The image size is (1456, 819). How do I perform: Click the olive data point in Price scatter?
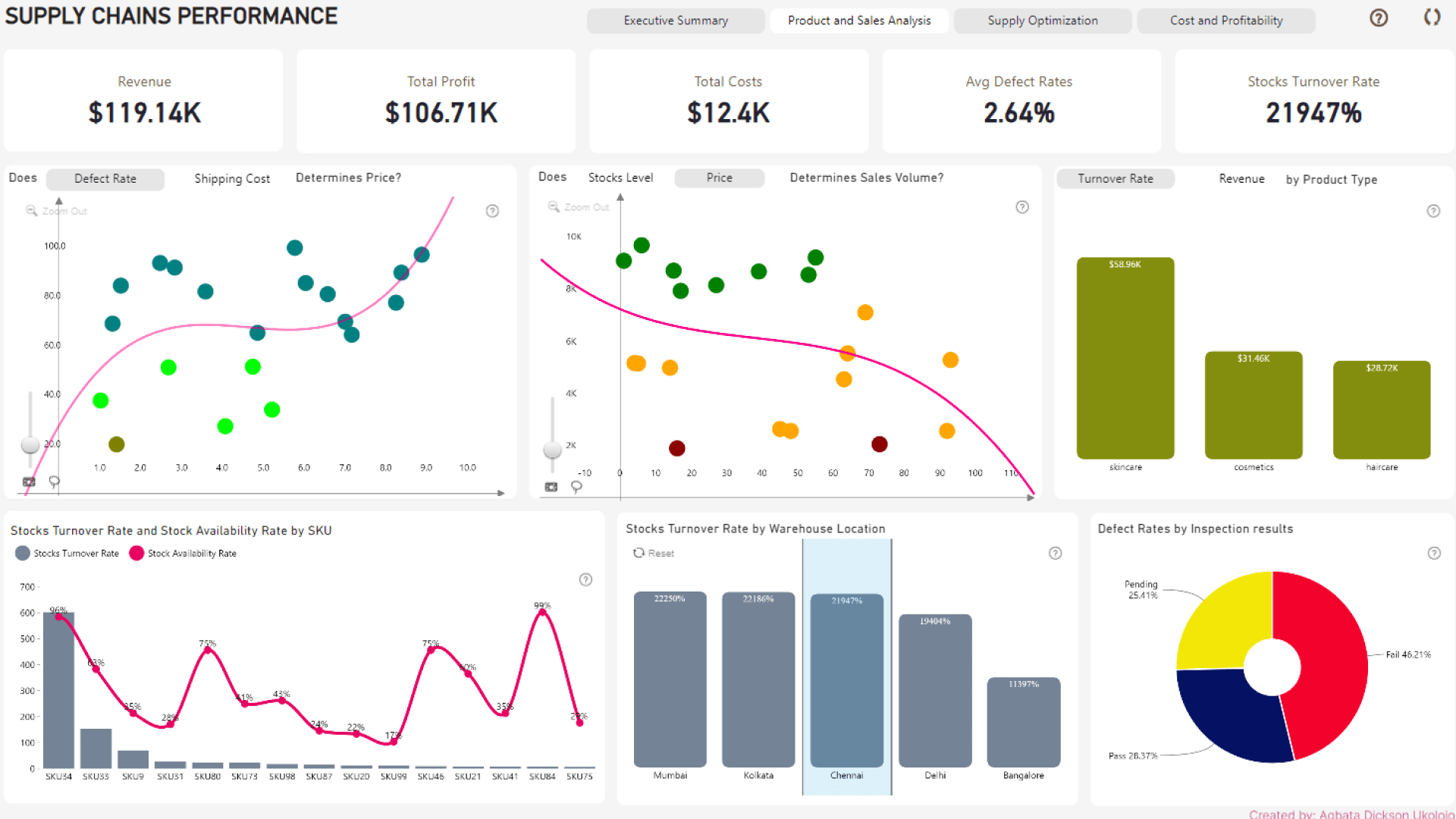pos(116,444)
